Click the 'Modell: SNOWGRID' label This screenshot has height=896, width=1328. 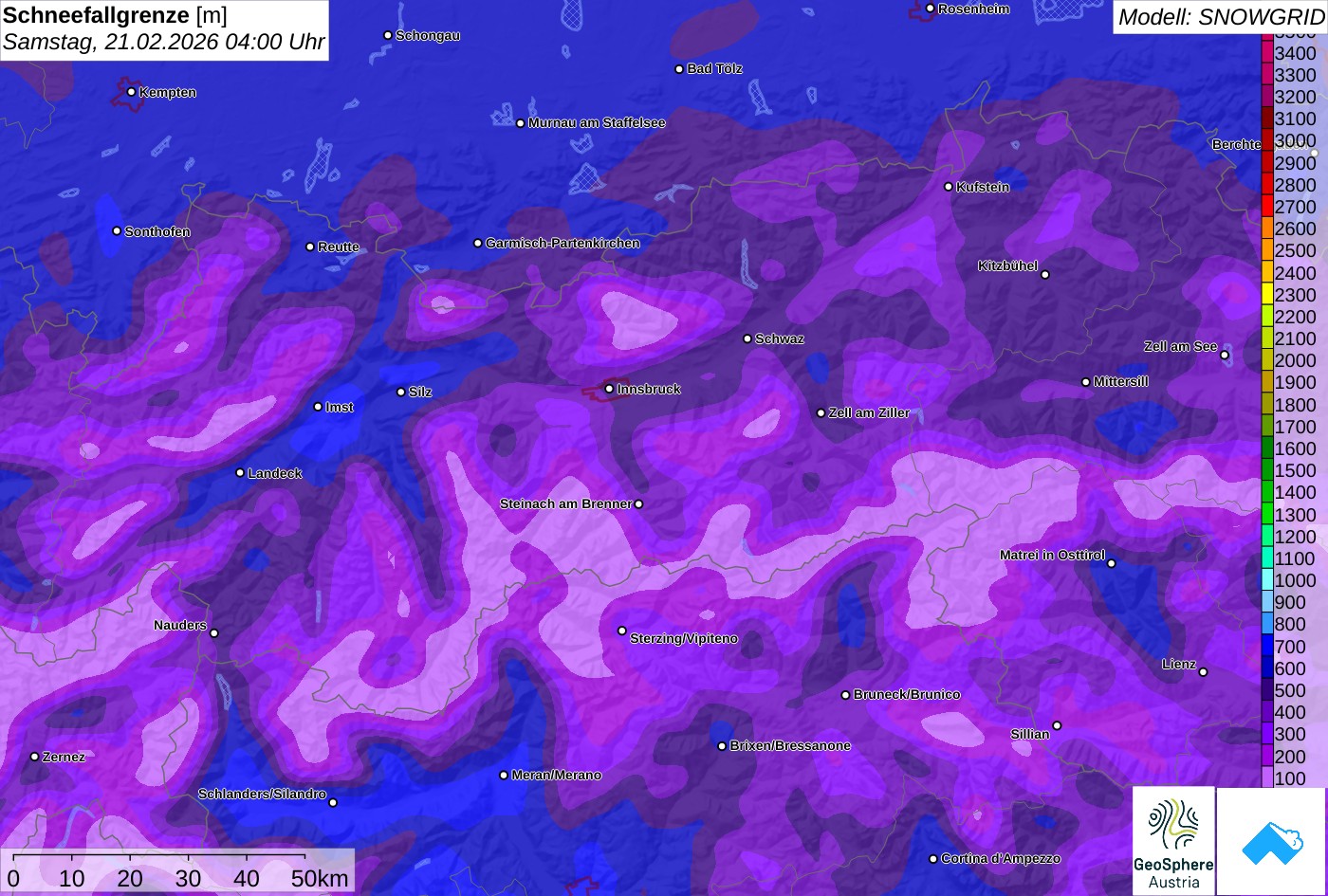1221,17
